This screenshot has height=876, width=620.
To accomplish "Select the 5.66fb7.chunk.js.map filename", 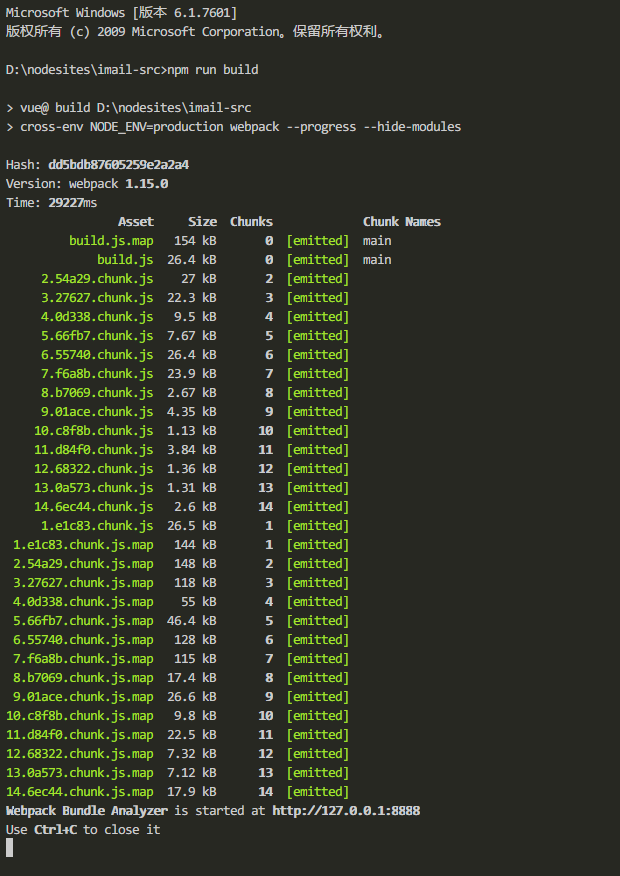I will click(x=83, y=621).
